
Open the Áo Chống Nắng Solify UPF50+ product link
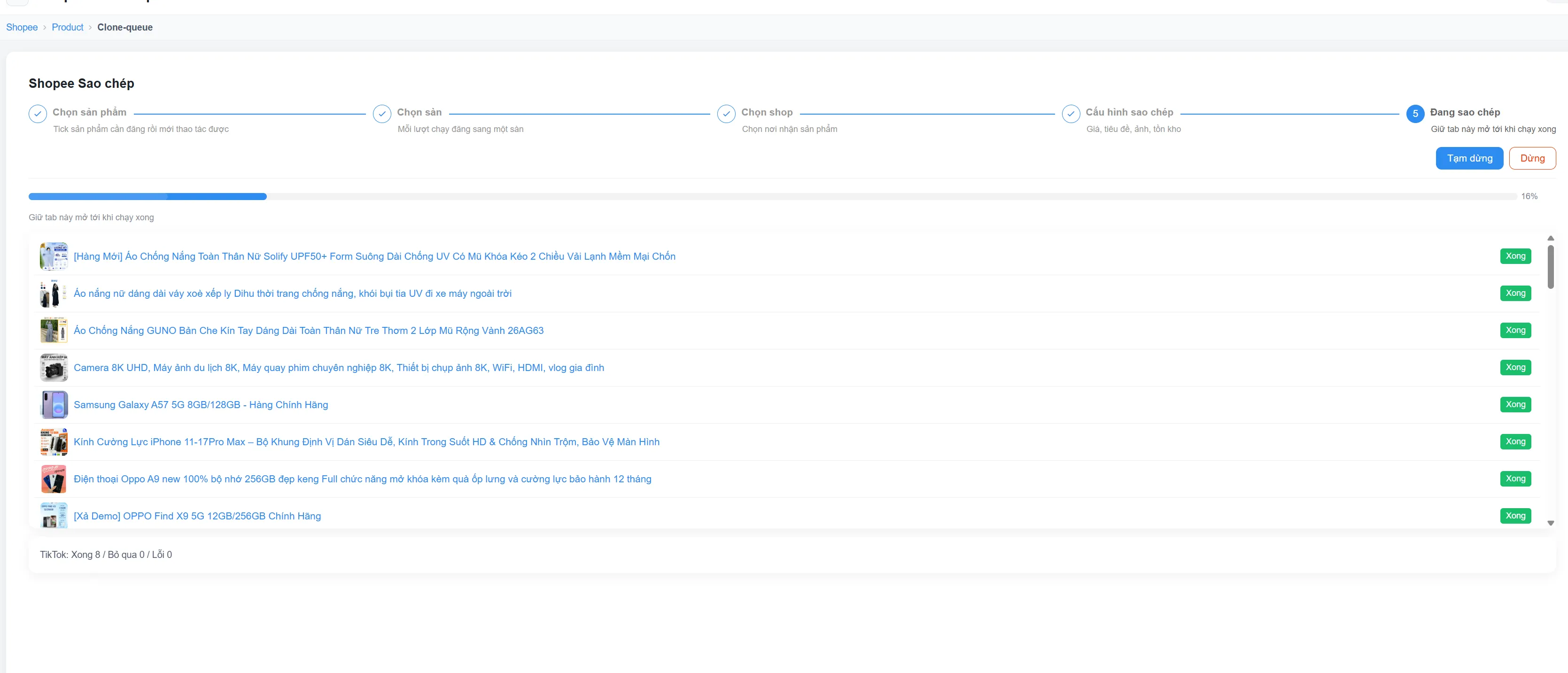[374, 257]
